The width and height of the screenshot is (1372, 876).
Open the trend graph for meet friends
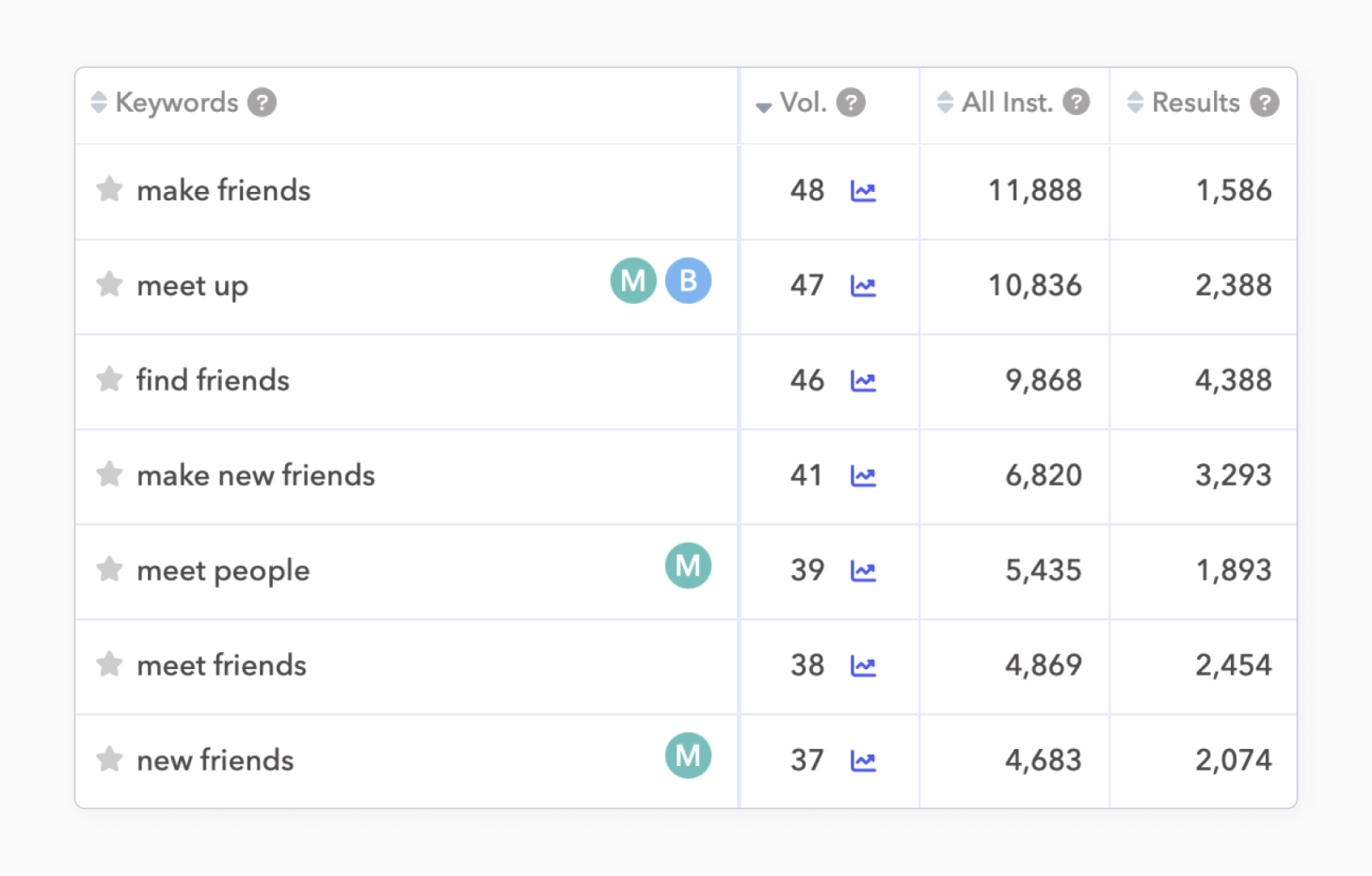[x=863, y=666]
